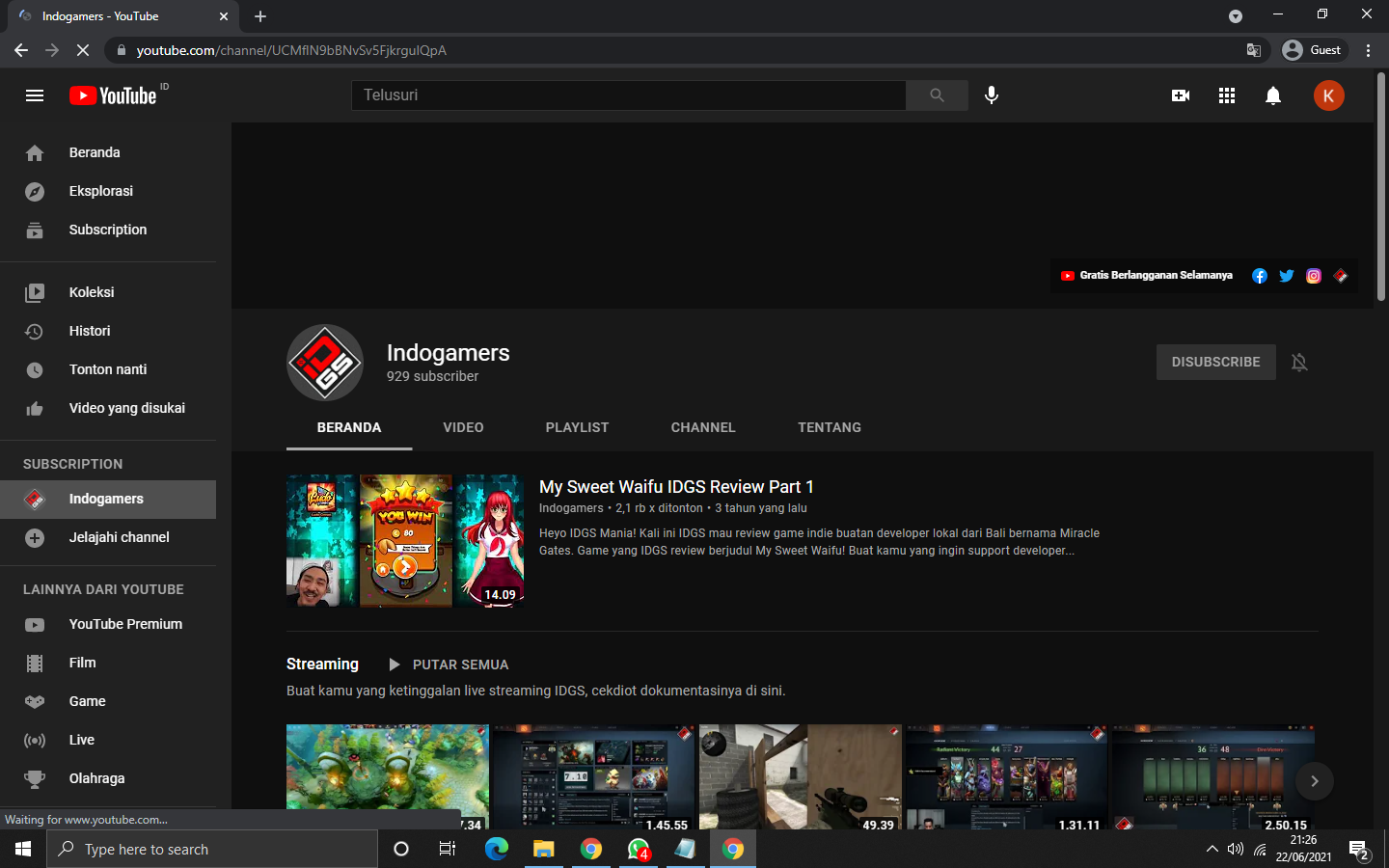The width and height of the screenshot is (1389, 868).
Task: Open Koleksi library
Action: point(108,292)
